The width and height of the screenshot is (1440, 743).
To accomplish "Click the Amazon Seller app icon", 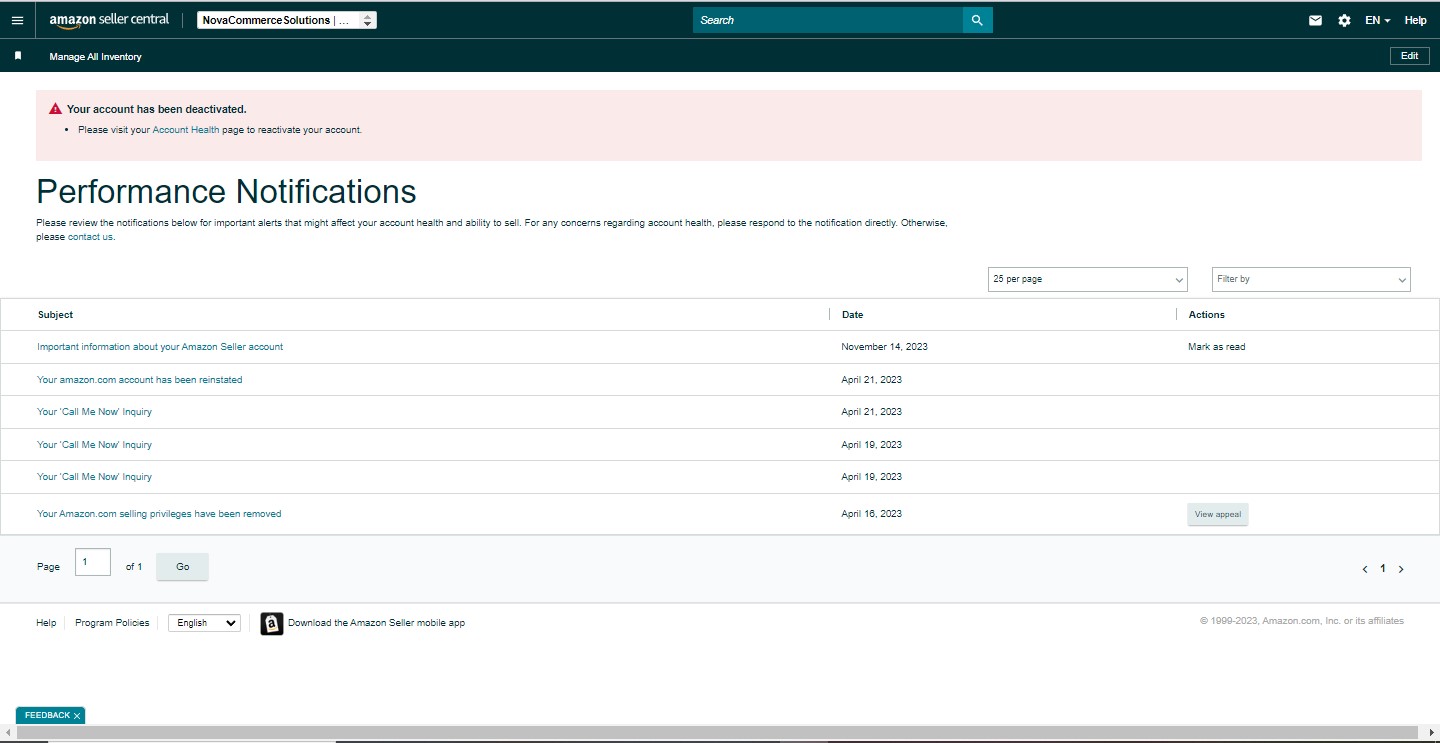I will 272,624.
